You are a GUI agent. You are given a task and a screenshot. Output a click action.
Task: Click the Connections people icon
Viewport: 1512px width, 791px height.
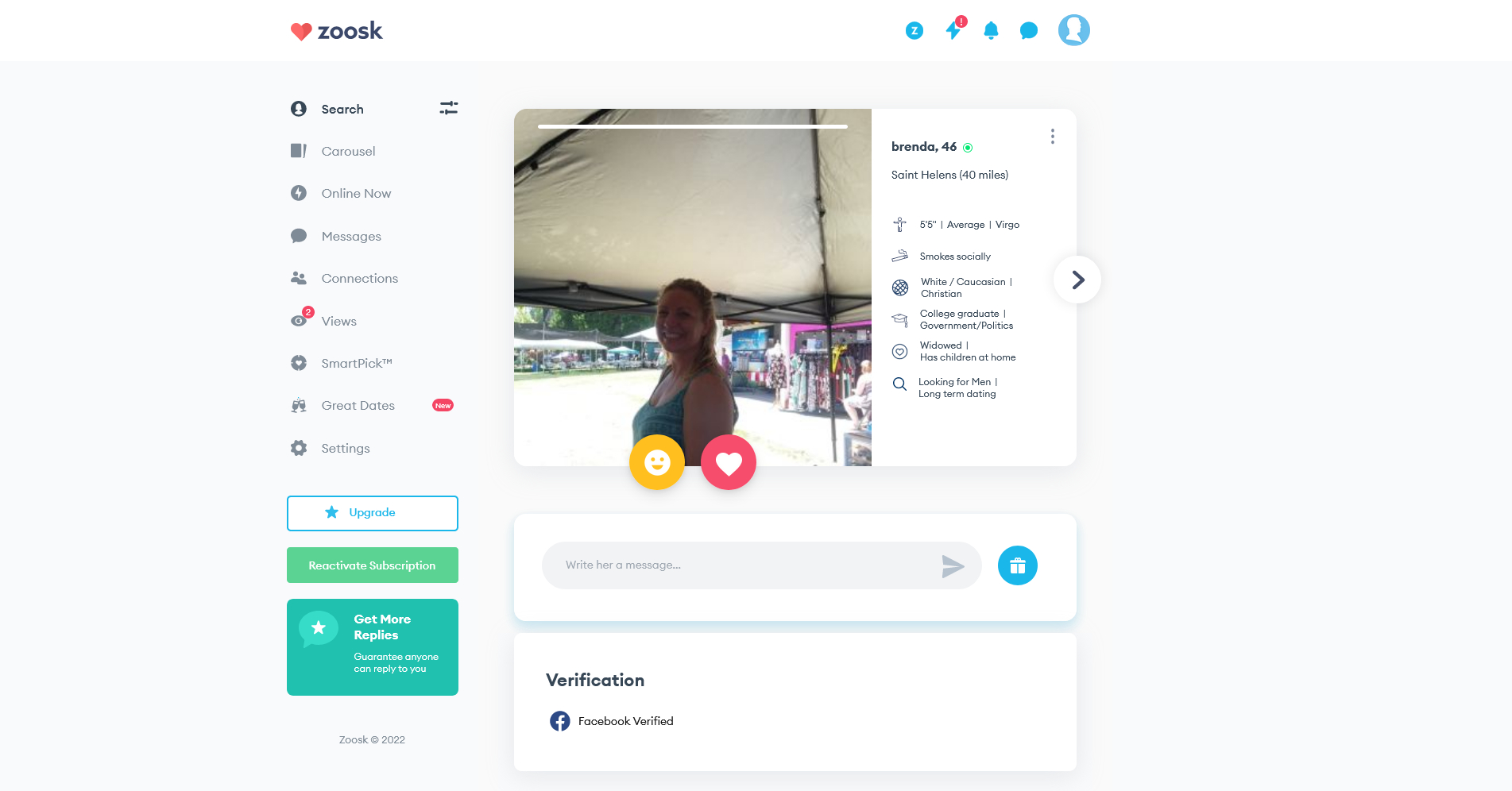point(299,278)
